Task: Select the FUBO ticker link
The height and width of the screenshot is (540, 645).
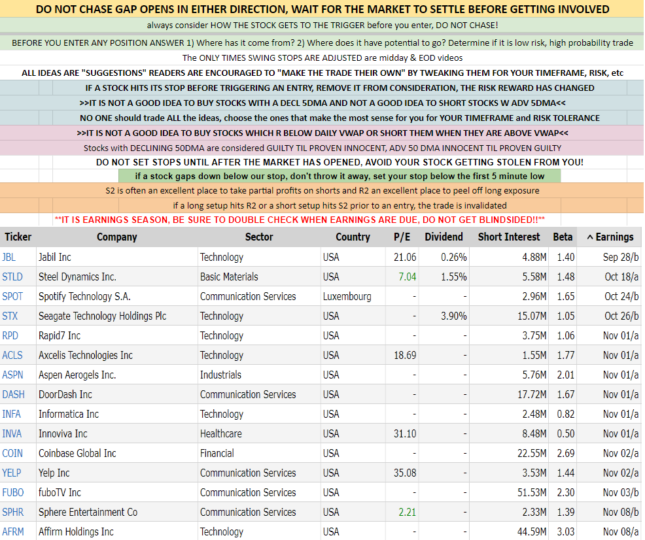Action: point(15,492)
